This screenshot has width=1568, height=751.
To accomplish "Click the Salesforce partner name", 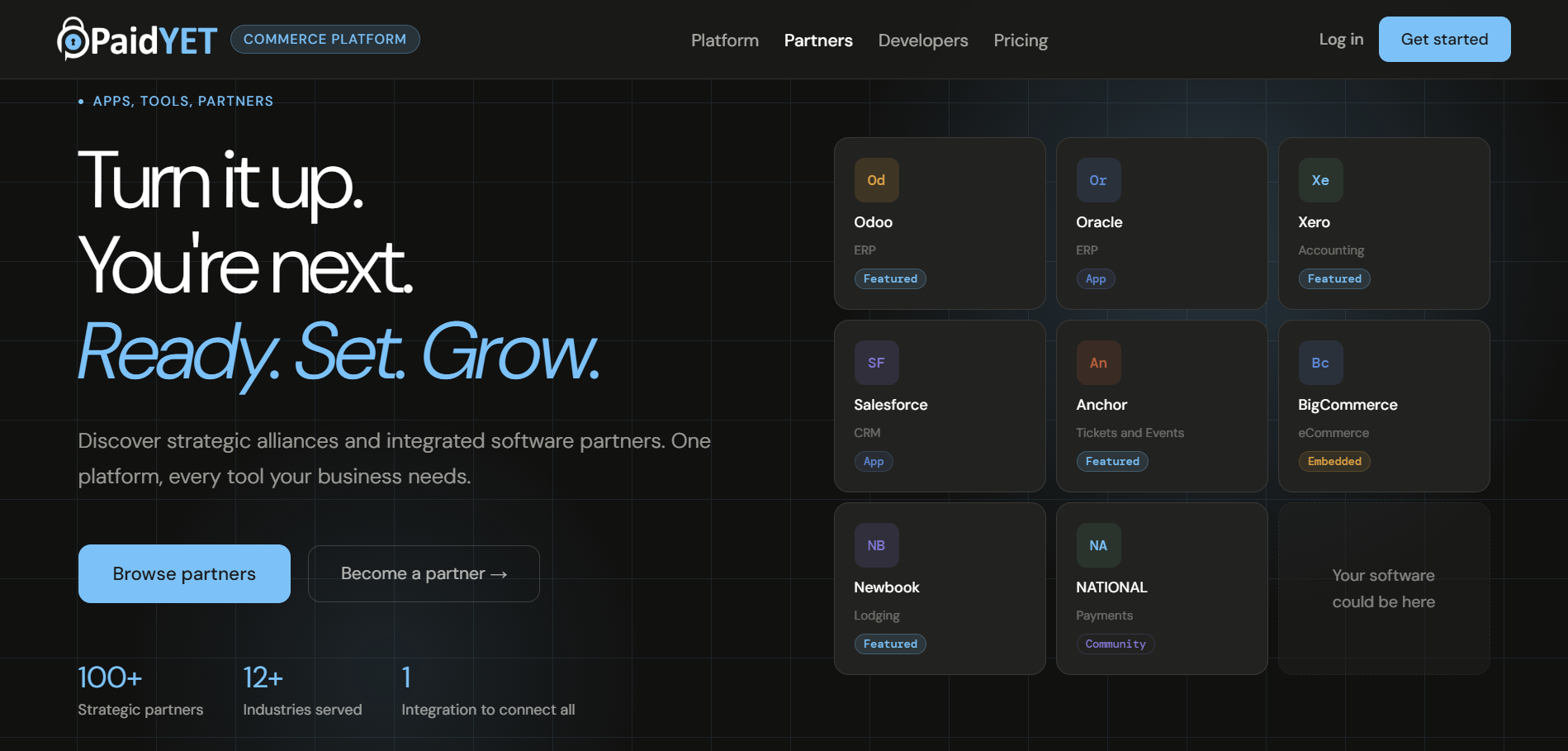I will click(x=891, y=405).
